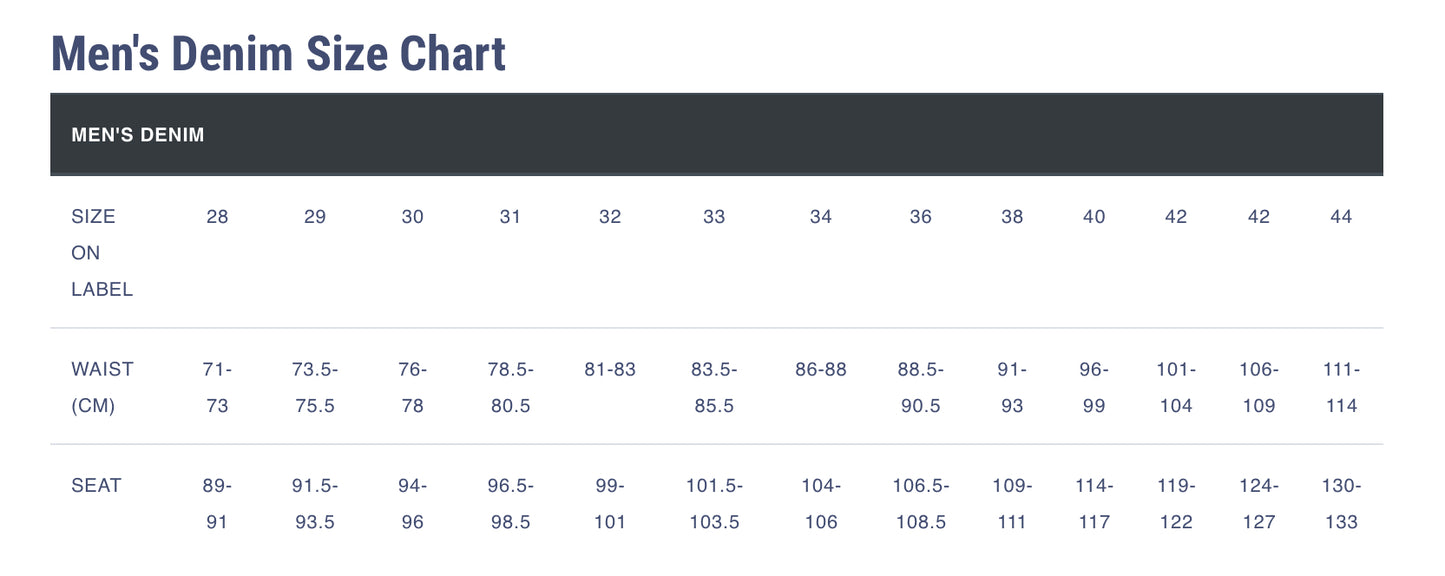
Task: Select the 111-114 waist cell
Action: point(1341,387)
